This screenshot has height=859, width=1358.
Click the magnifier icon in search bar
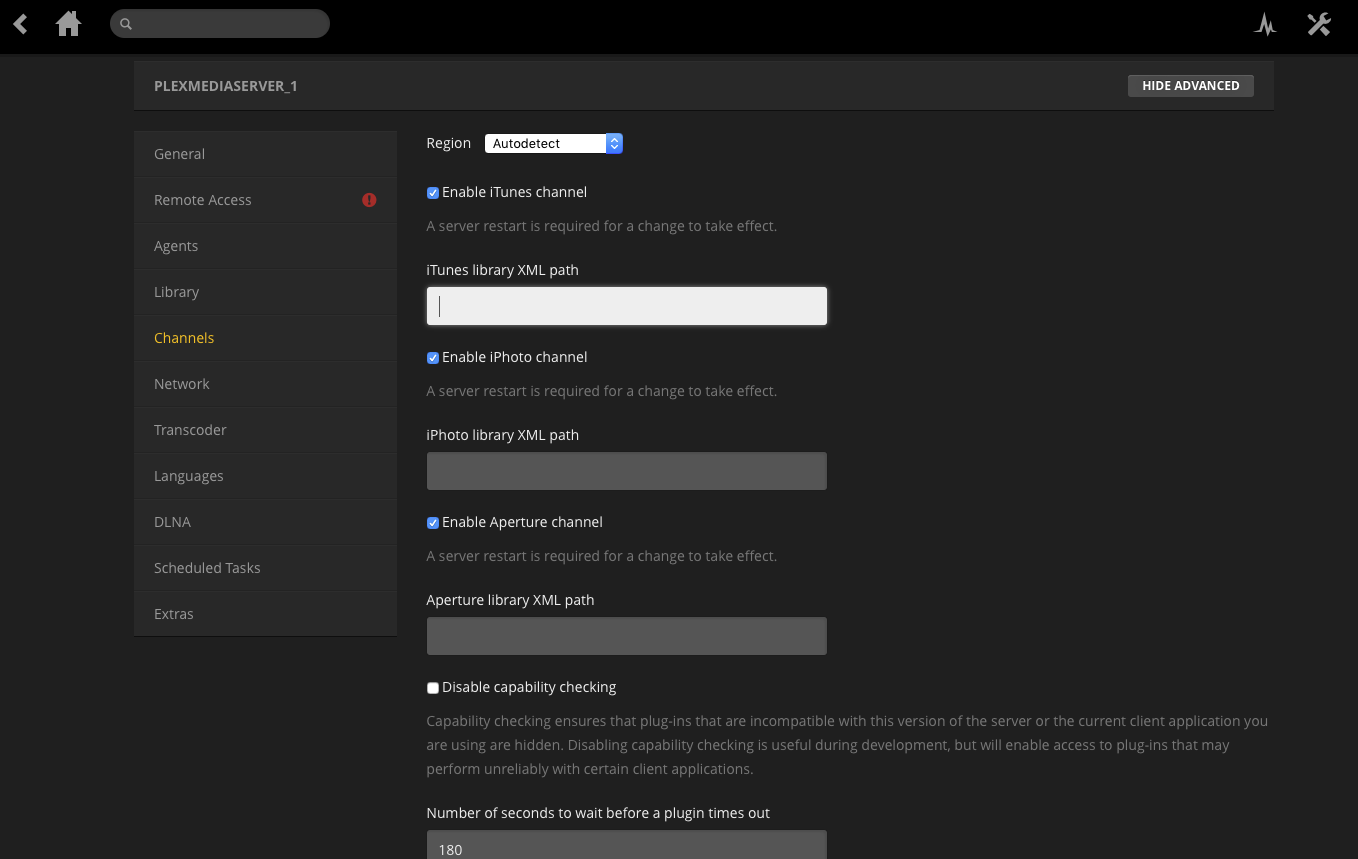[126, 24]
